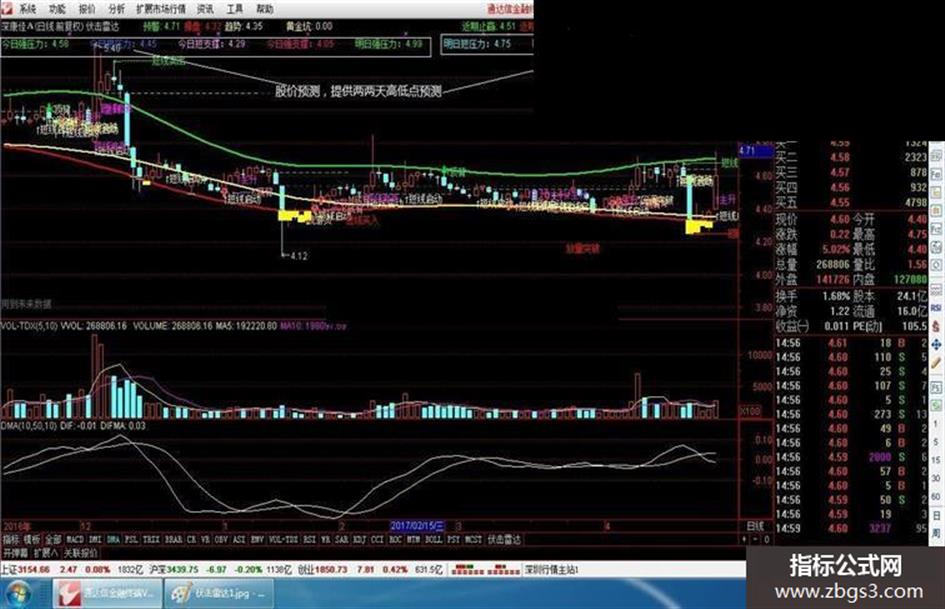
Task: Switch to the DMA indicator
Action: coord(113,540)
